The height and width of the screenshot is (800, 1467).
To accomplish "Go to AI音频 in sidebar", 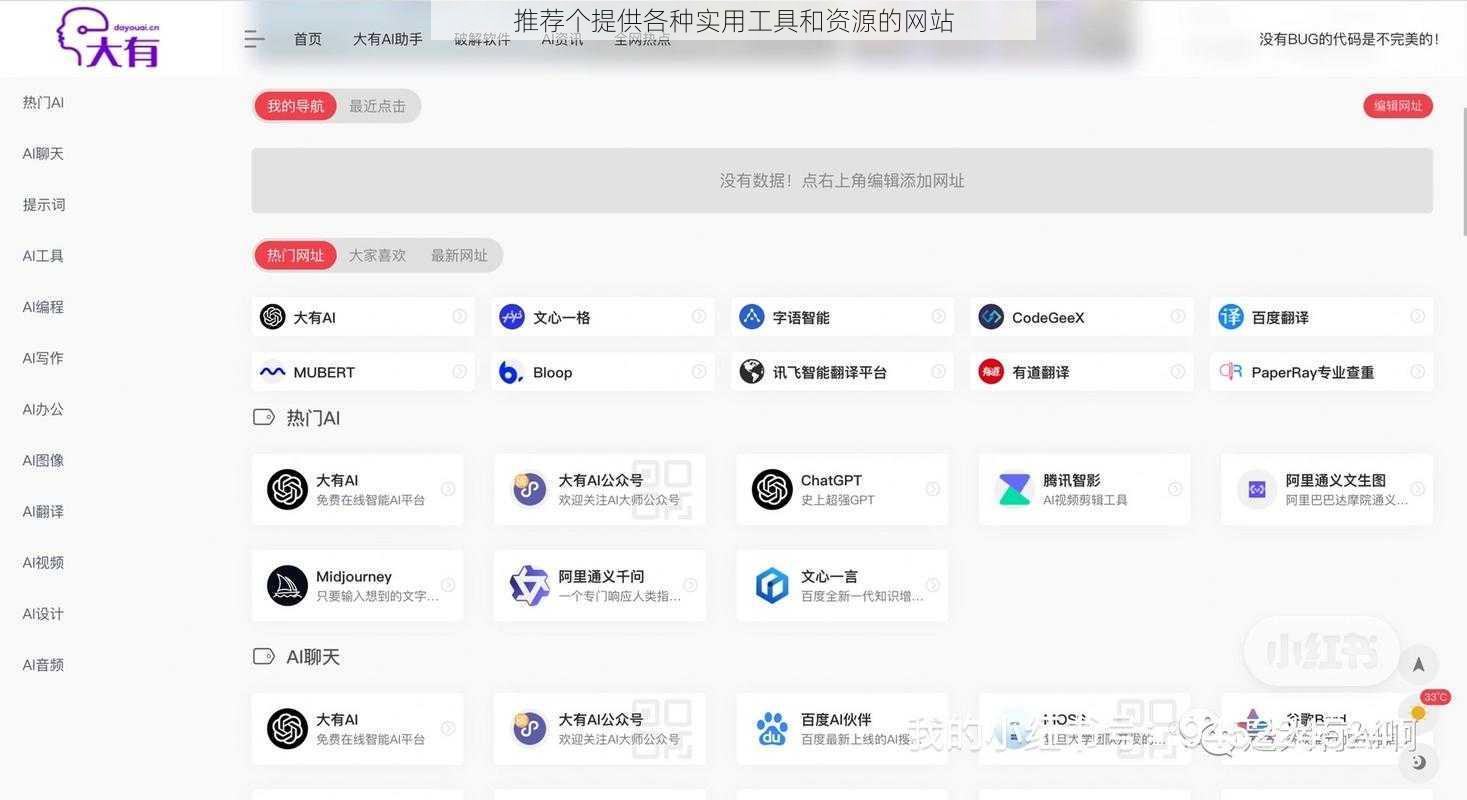I will (43, 664).
